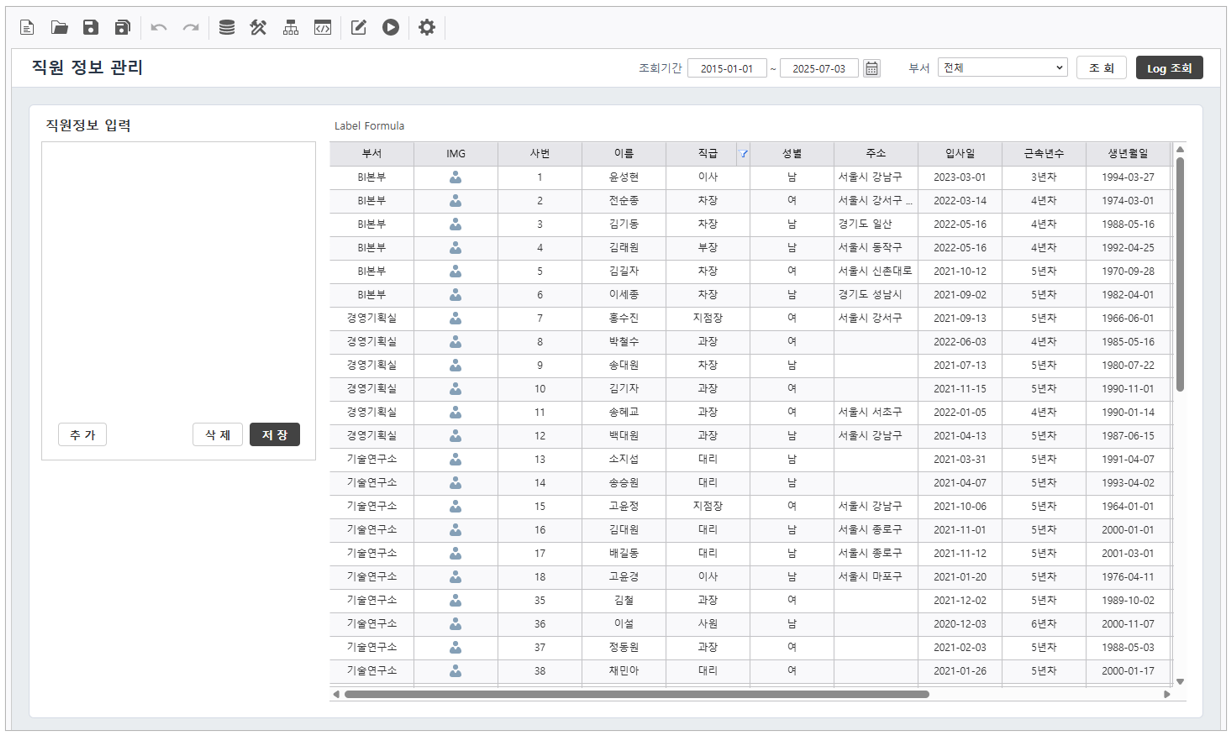Click the save all icon
Image resolution: width=1232 pixels, height=735 pixels.
(x=123, y=28)
